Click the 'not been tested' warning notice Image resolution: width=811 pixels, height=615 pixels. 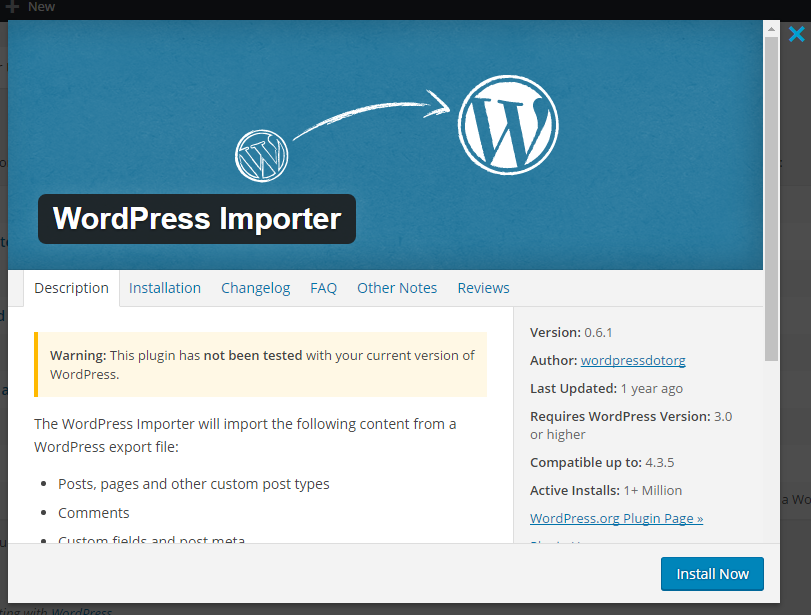260,365
